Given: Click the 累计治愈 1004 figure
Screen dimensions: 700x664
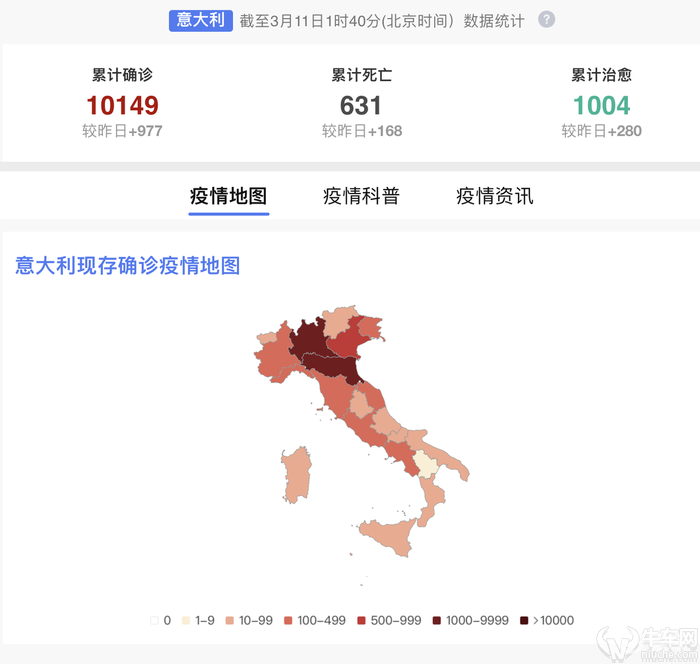Looking at the screenshot, I should [x=601, y=106].
